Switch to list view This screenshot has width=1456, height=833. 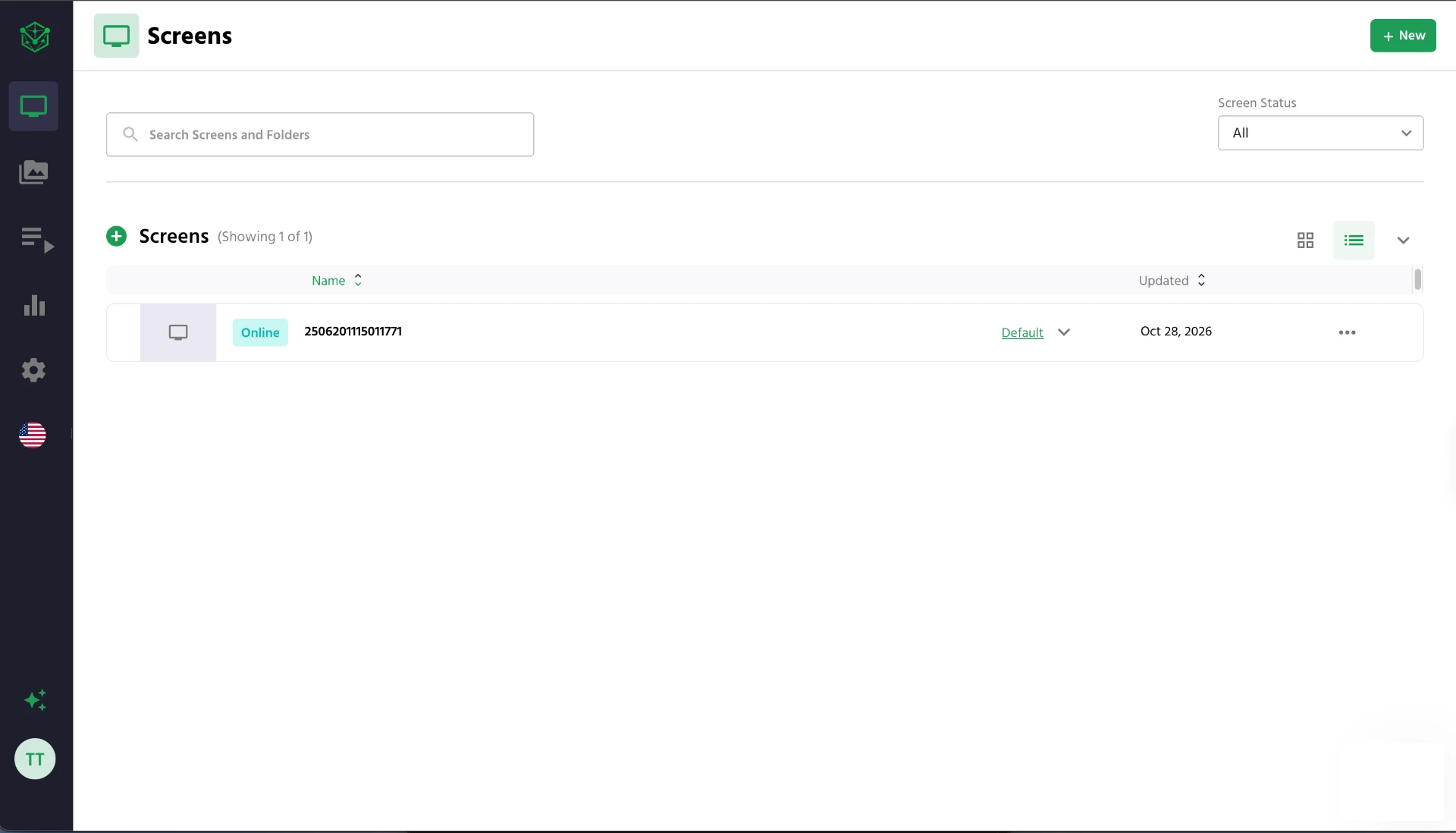1354,240
